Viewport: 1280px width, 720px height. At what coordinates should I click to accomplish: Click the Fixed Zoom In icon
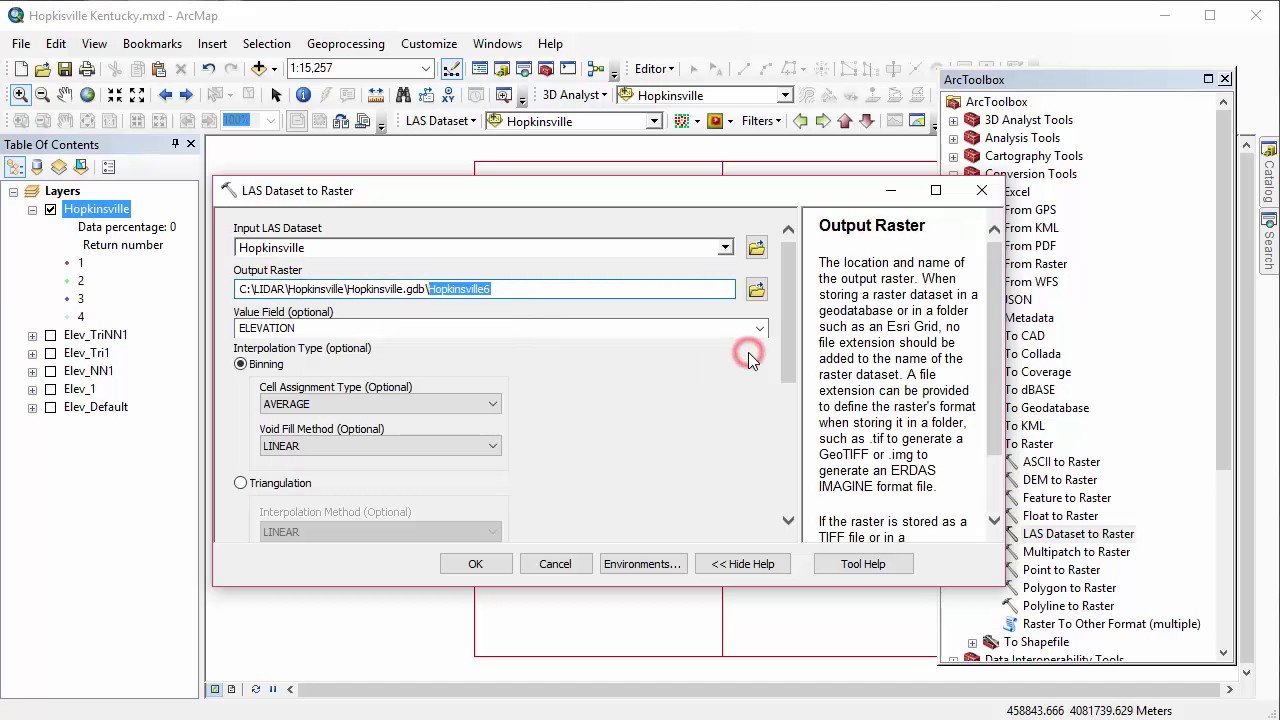115,95
